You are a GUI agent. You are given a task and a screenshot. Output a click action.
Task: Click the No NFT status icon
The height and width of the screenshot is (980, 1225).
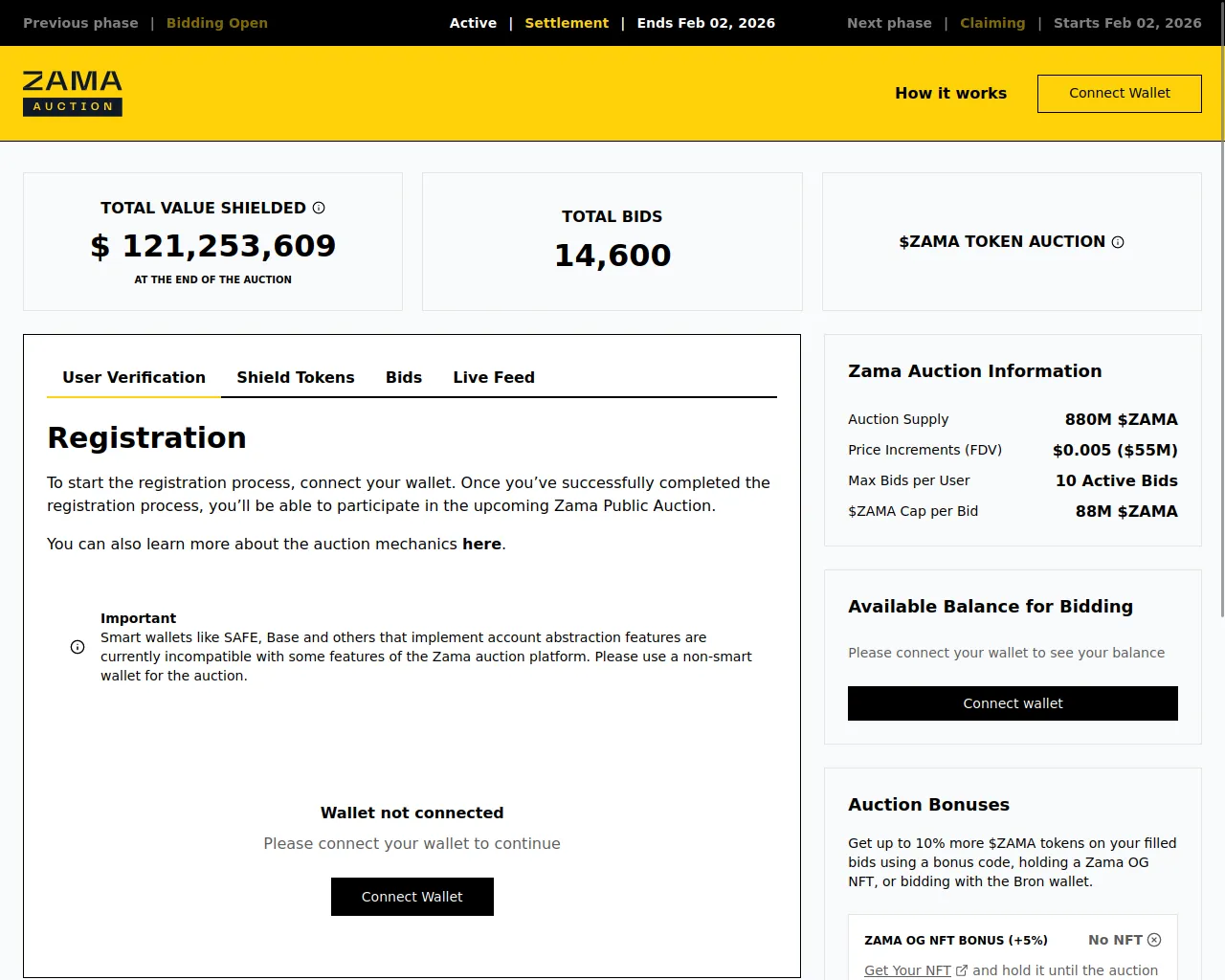coord(1154,940)
